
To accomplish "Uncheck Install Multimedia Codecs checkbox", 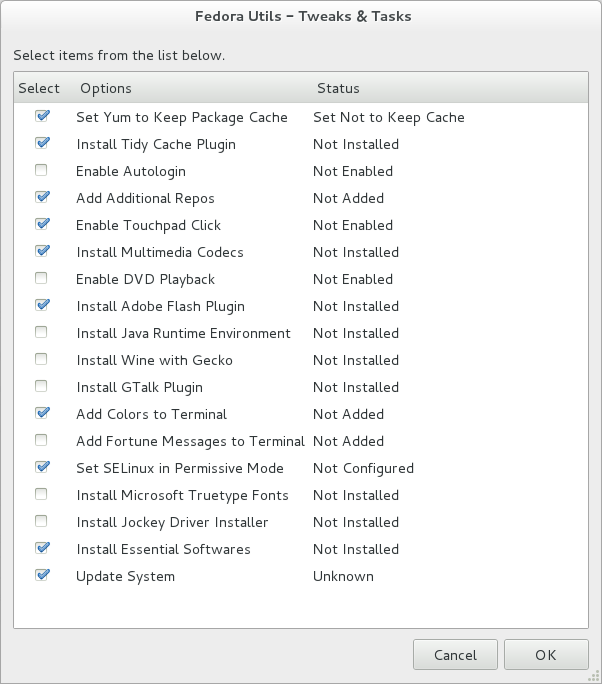I will (x=41, y=252).
